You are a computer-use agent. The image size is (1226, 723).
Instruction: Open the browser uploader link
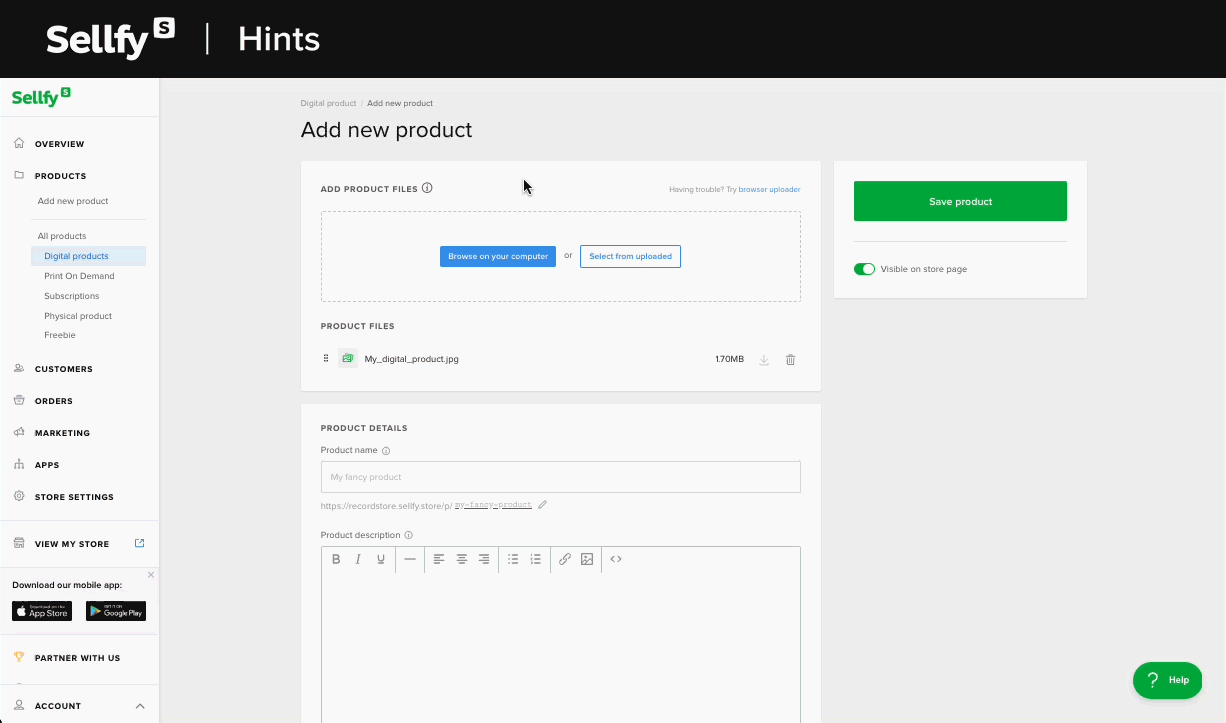click(x=769, y=189)
